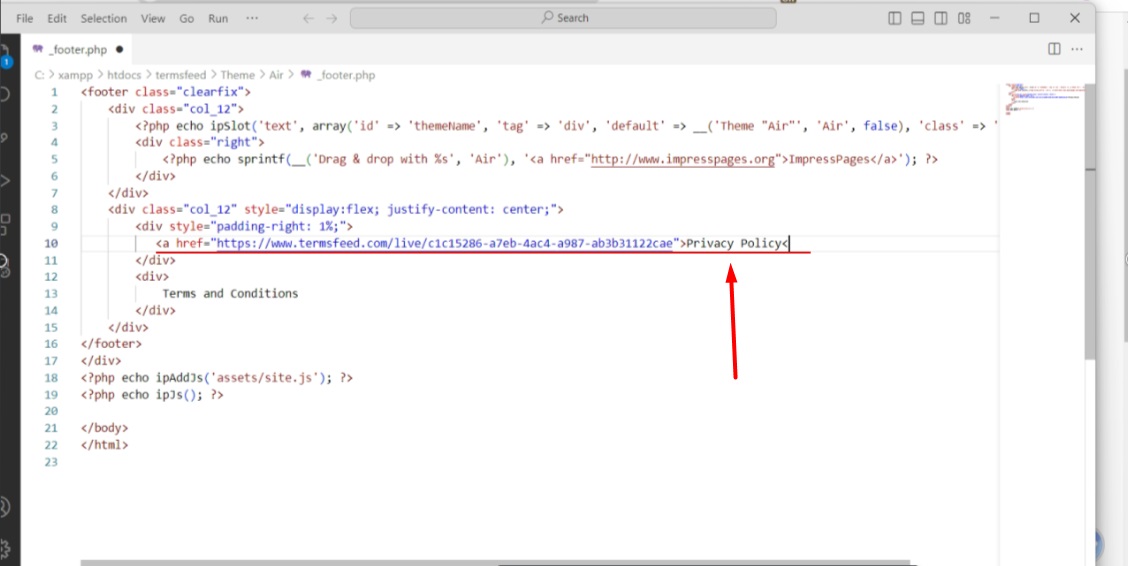
Task: Open the Edit menu
Action: [57, 19]
